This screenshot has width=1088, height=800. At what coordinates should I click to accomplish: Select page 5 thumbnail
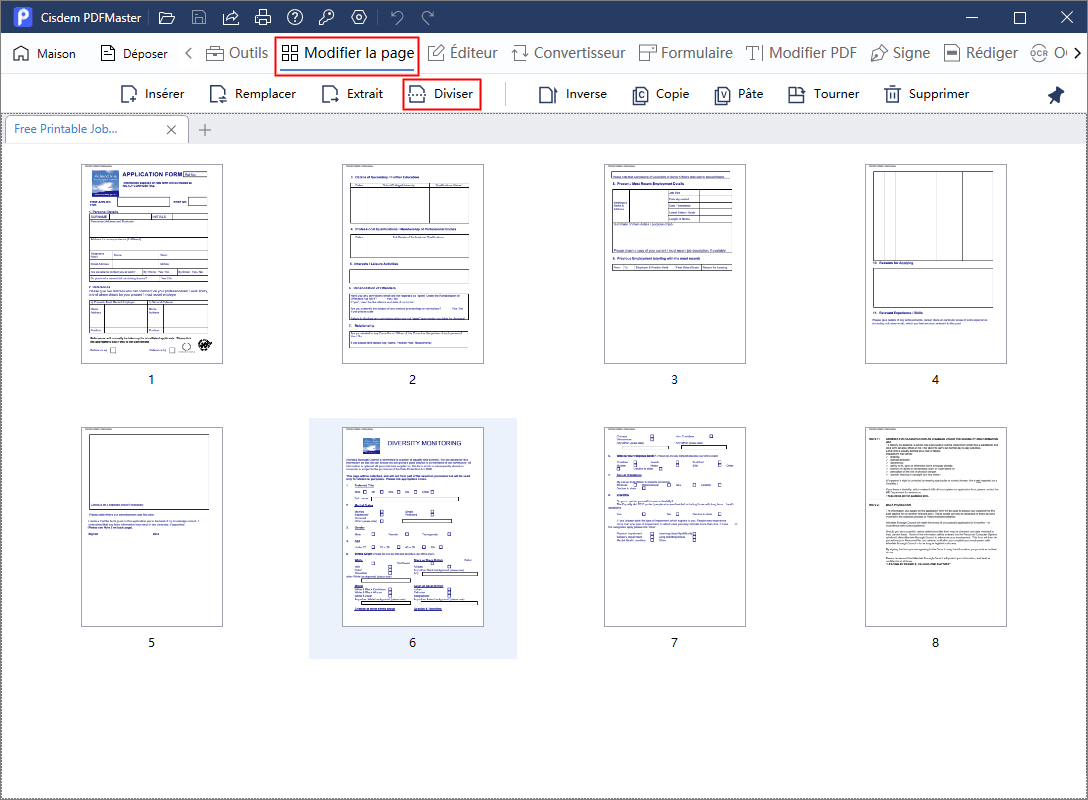pos(152,527)
